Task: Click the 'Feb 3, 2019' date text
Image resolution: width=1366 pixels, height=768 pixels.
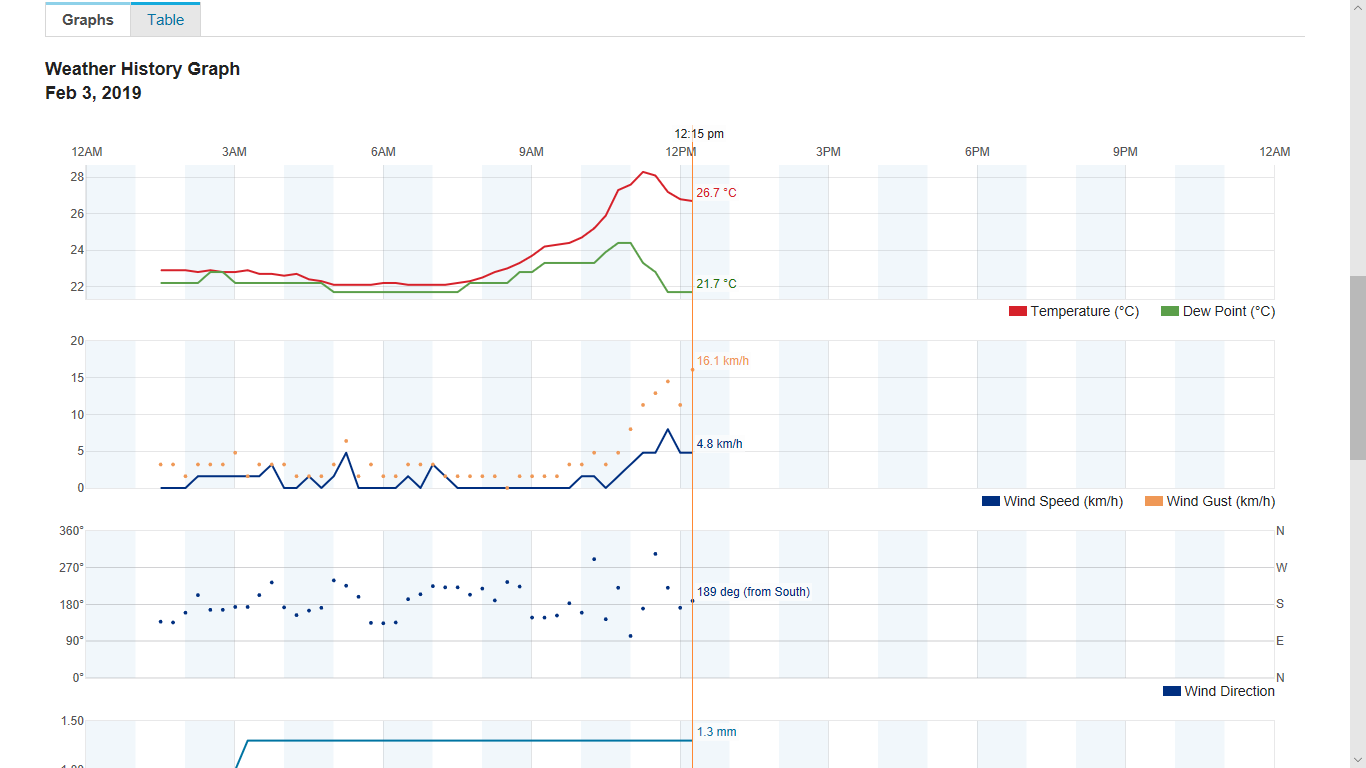Action: click(x=93, y=93)
